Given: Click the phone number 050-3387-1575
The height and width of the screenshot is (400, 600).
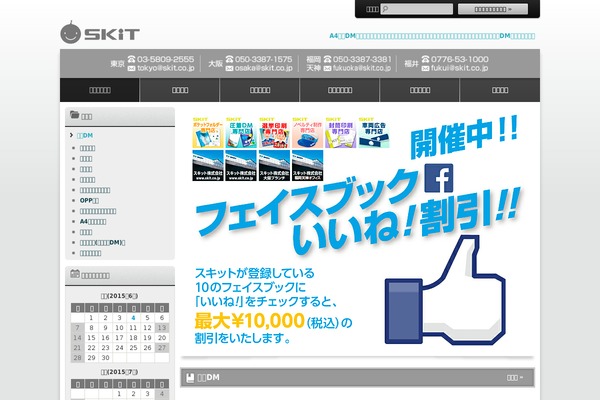Looking at the screenshot, I should tap(263, 59).
